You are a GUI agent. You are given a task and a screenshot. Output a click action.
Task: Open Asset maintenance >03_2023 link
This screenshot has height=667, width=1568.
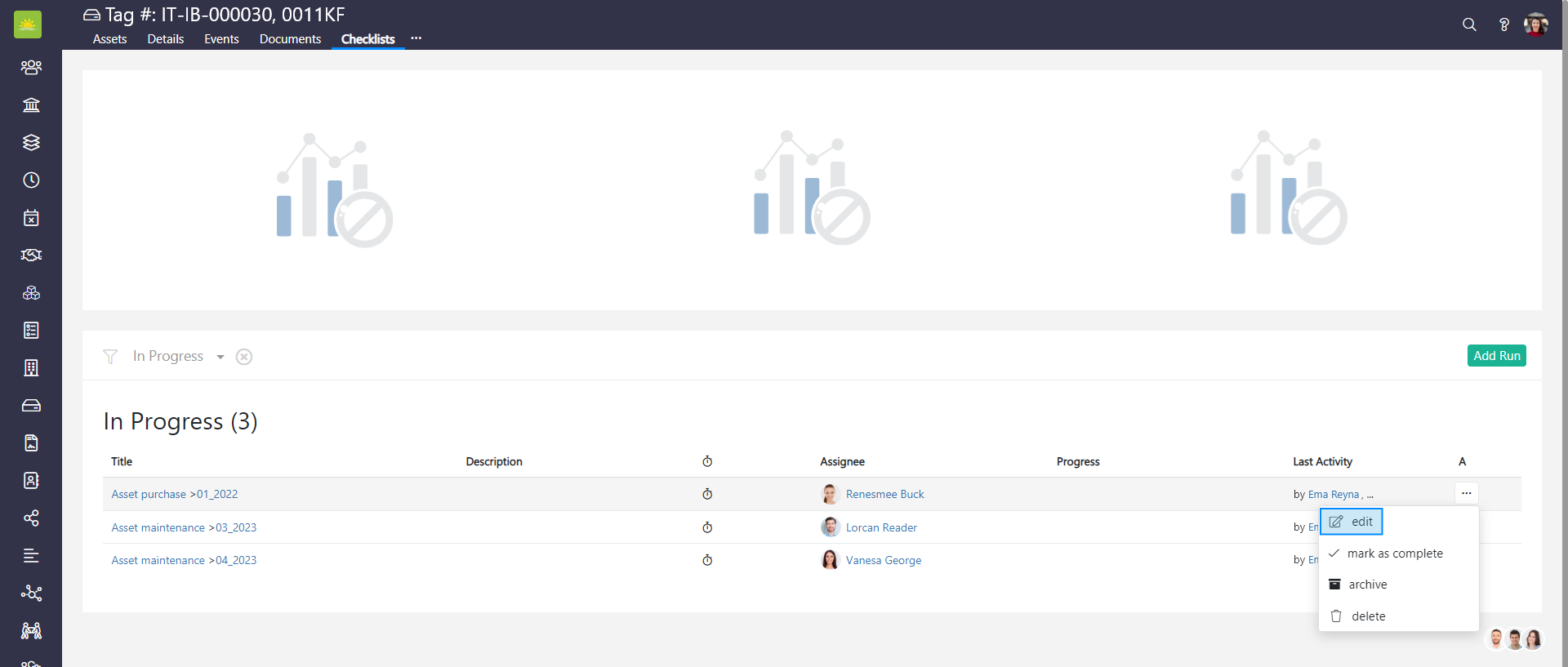184,527
